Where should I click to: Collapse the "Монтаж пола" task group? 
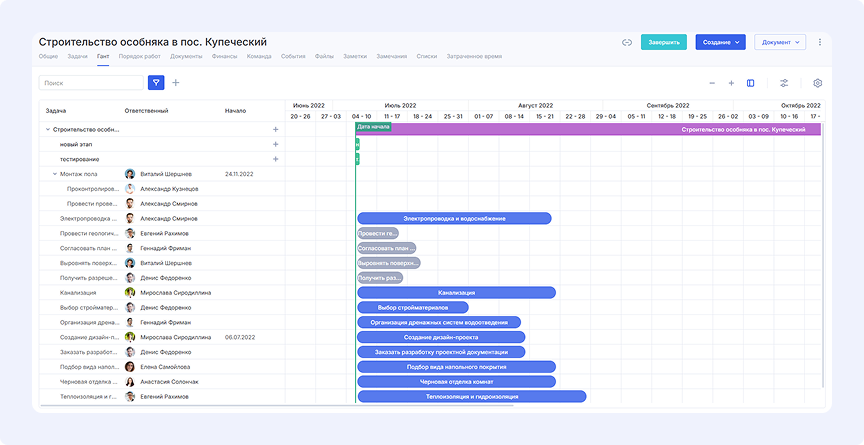[x=55, y=174]
